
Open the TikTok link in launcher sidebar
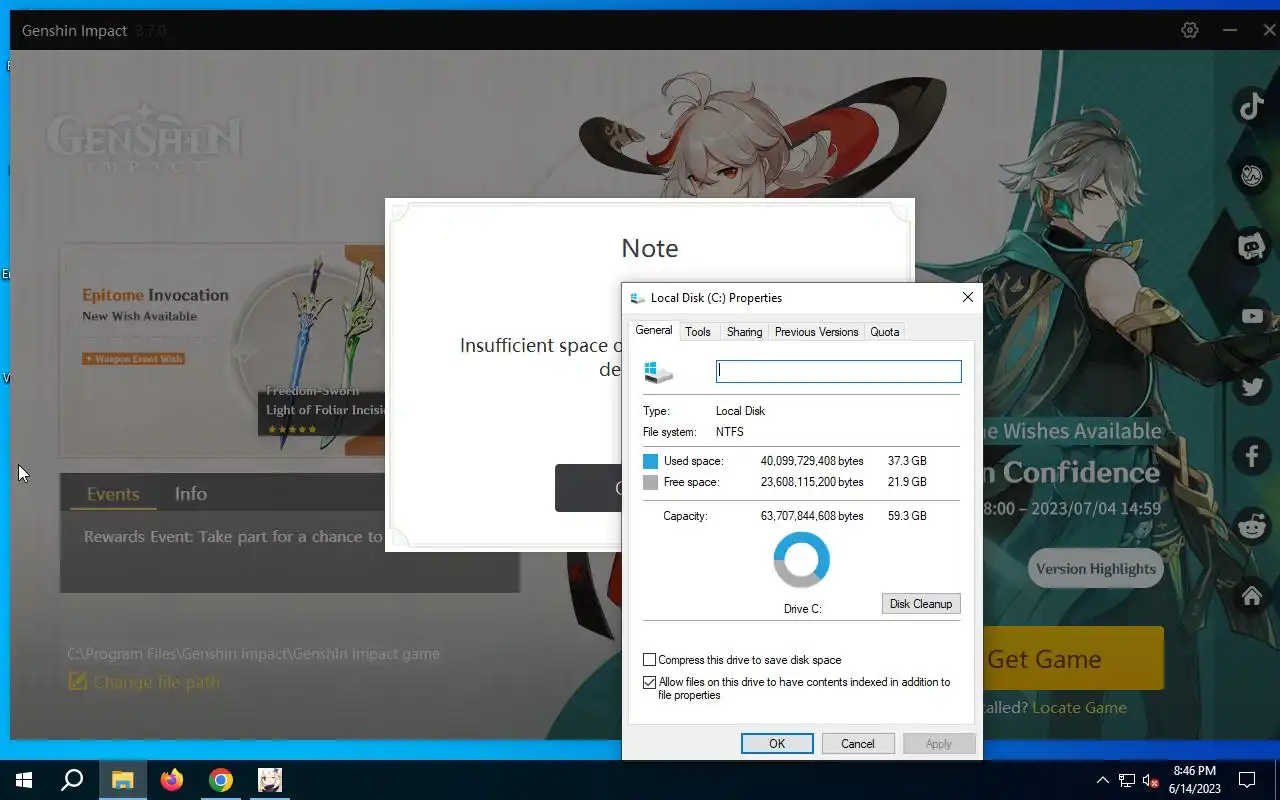(1252, 105)
